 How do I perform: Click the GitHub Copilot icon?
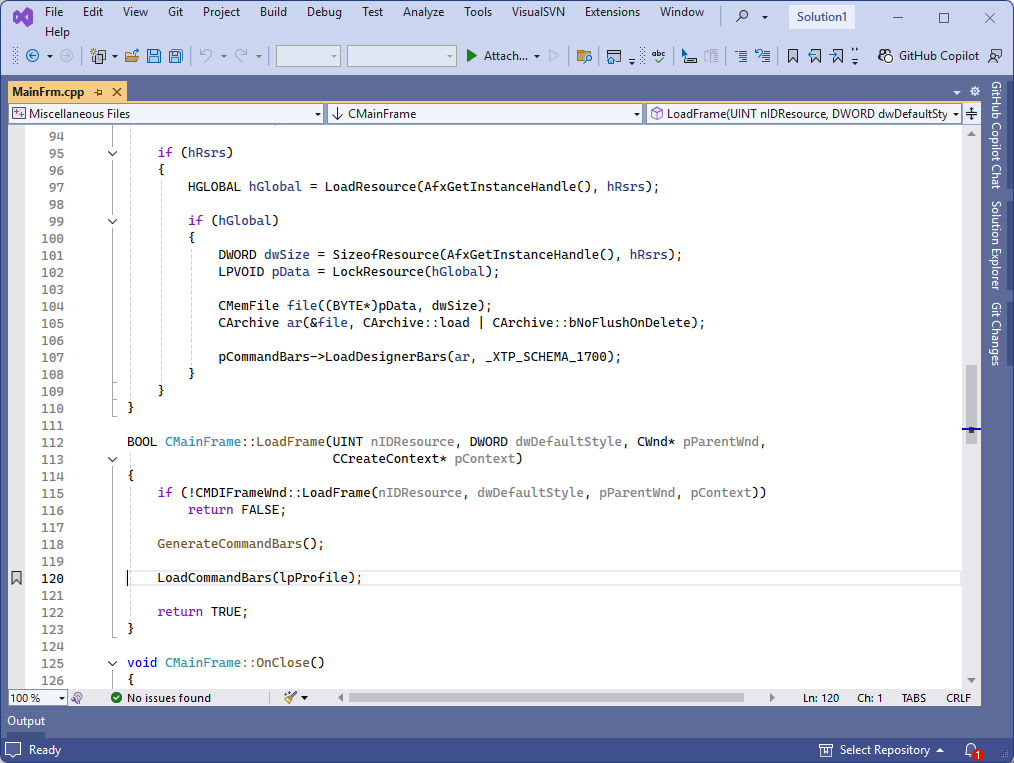885,56
